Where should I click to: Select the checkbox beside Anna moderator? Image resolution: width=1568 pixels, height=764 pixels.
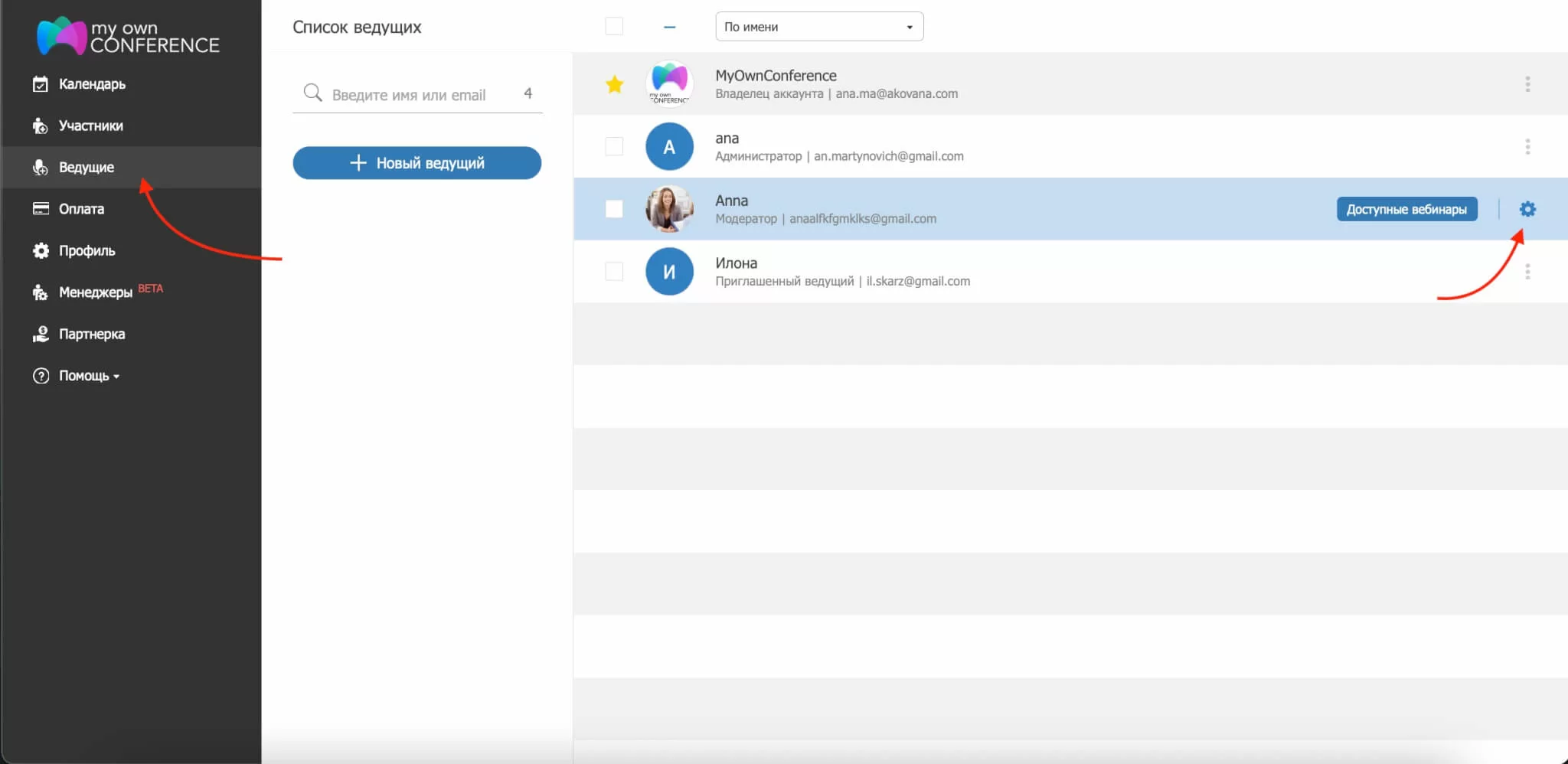pyautogui.click(x=614, y=209)
